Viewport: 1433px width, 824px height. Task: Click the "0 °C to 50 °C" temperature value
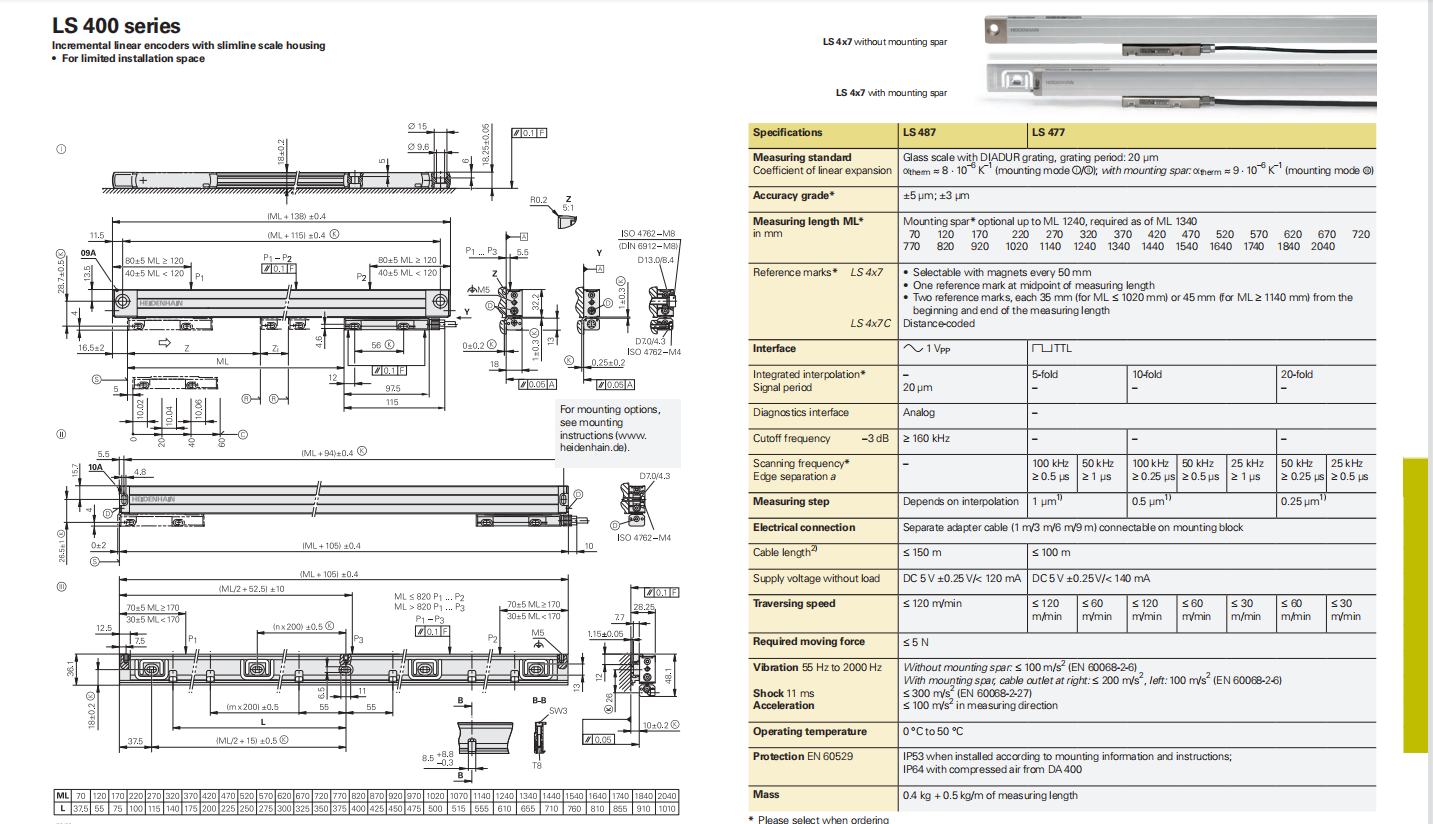pos(935,732)
